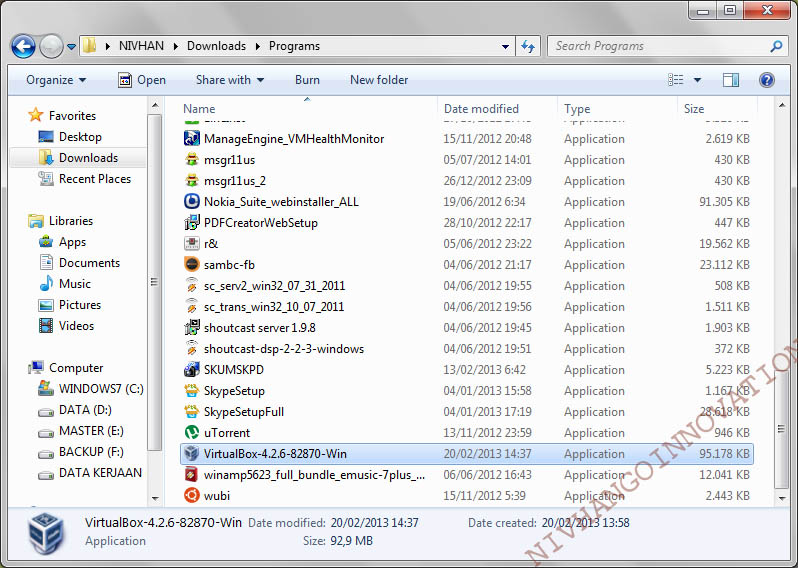Click the msgr11us_2 file icon
The width and height of the screenshot is (798, 568).
coord(191,181)
